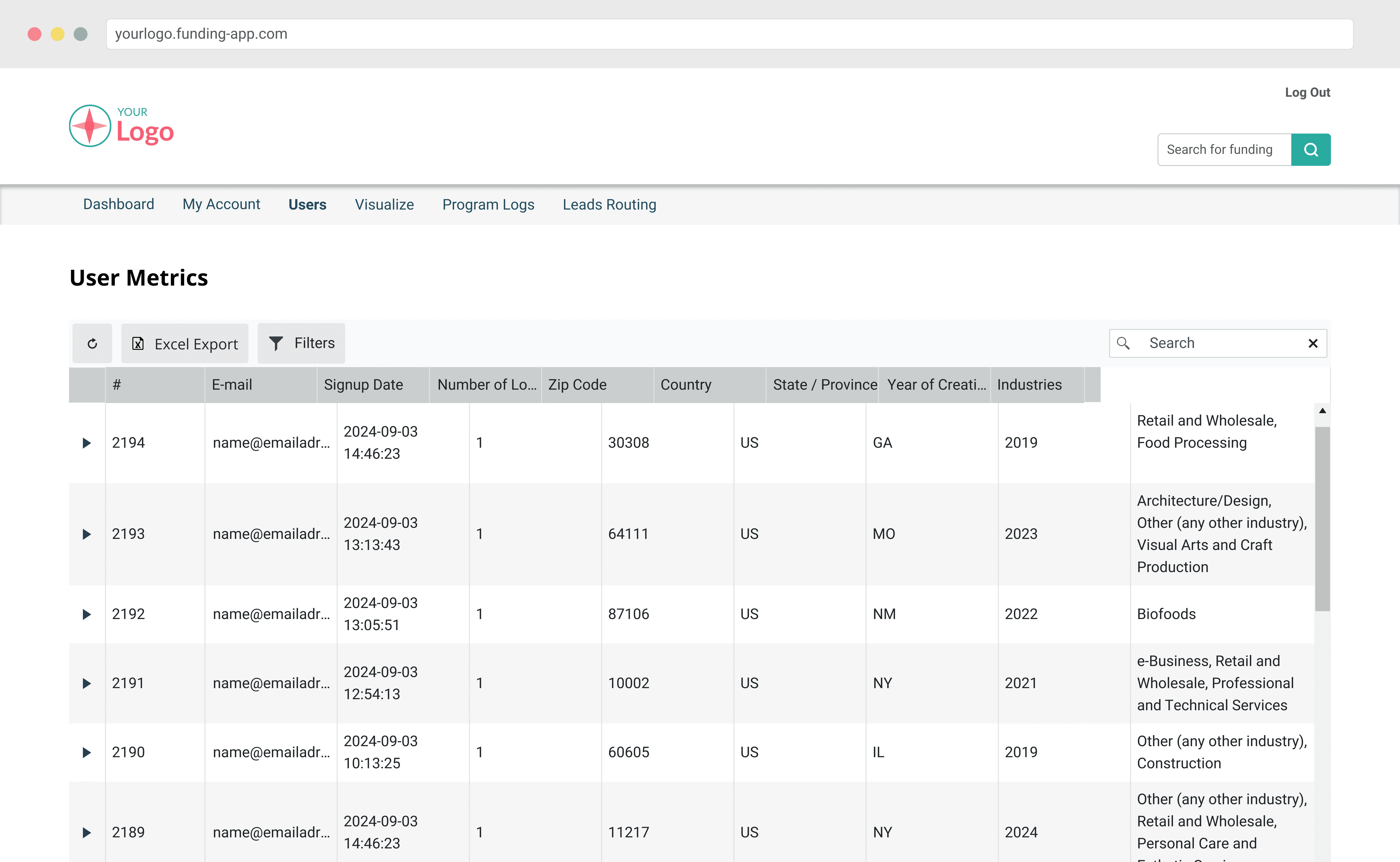Sort by the # column header
The width and height of the screenshot is (1400, 862).
pyautogui.click(x=155, y=385)
